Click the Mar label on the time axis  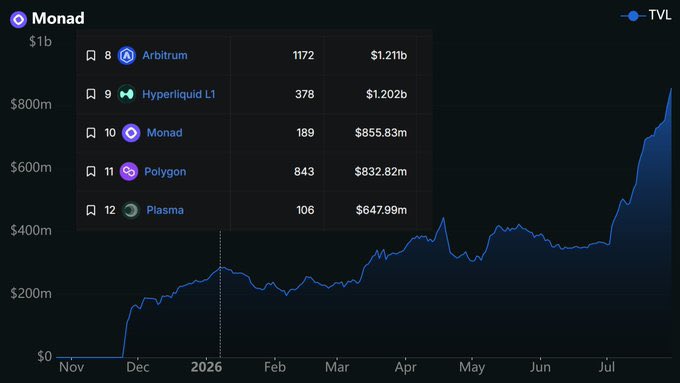coord(337,367)
